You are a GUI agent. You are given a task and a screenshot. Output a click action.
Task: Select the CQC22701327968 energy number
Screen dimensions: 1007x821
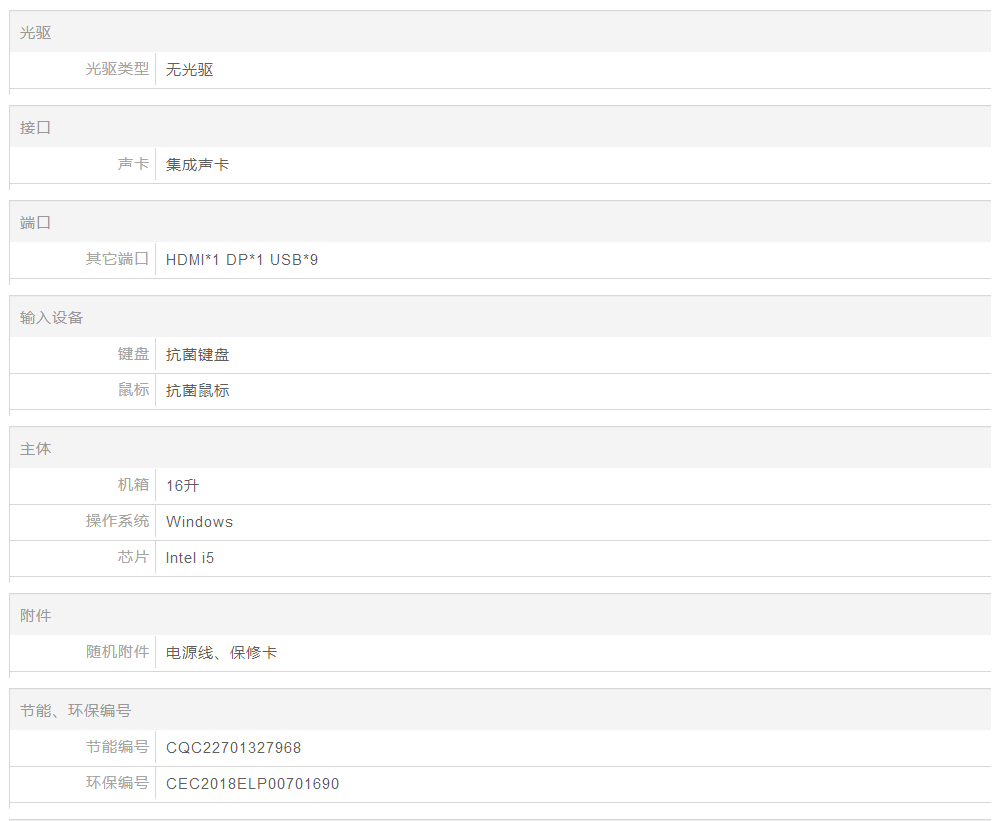point(234,748)
